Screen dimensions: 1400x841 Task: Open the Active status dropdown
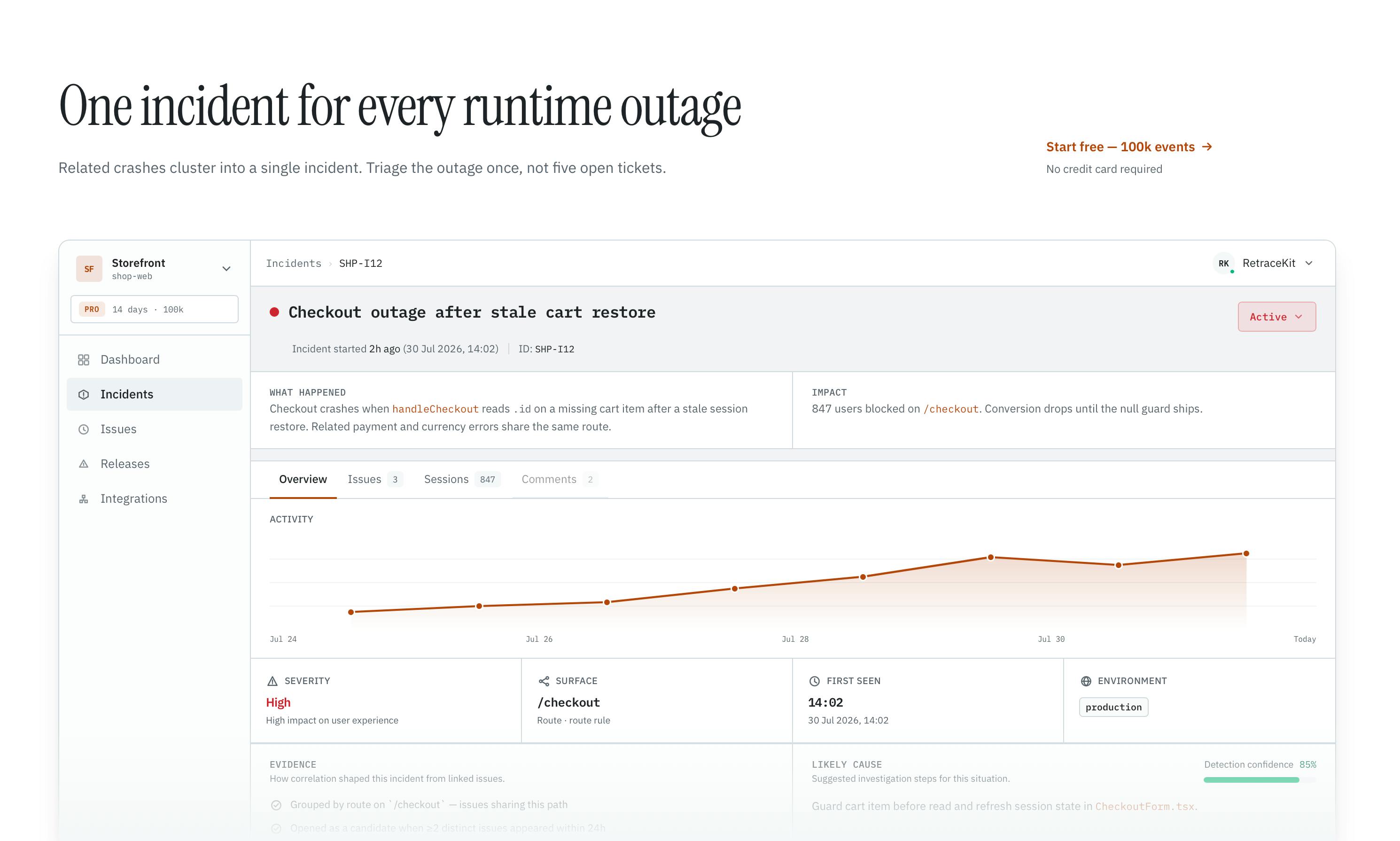(1276, 317)
